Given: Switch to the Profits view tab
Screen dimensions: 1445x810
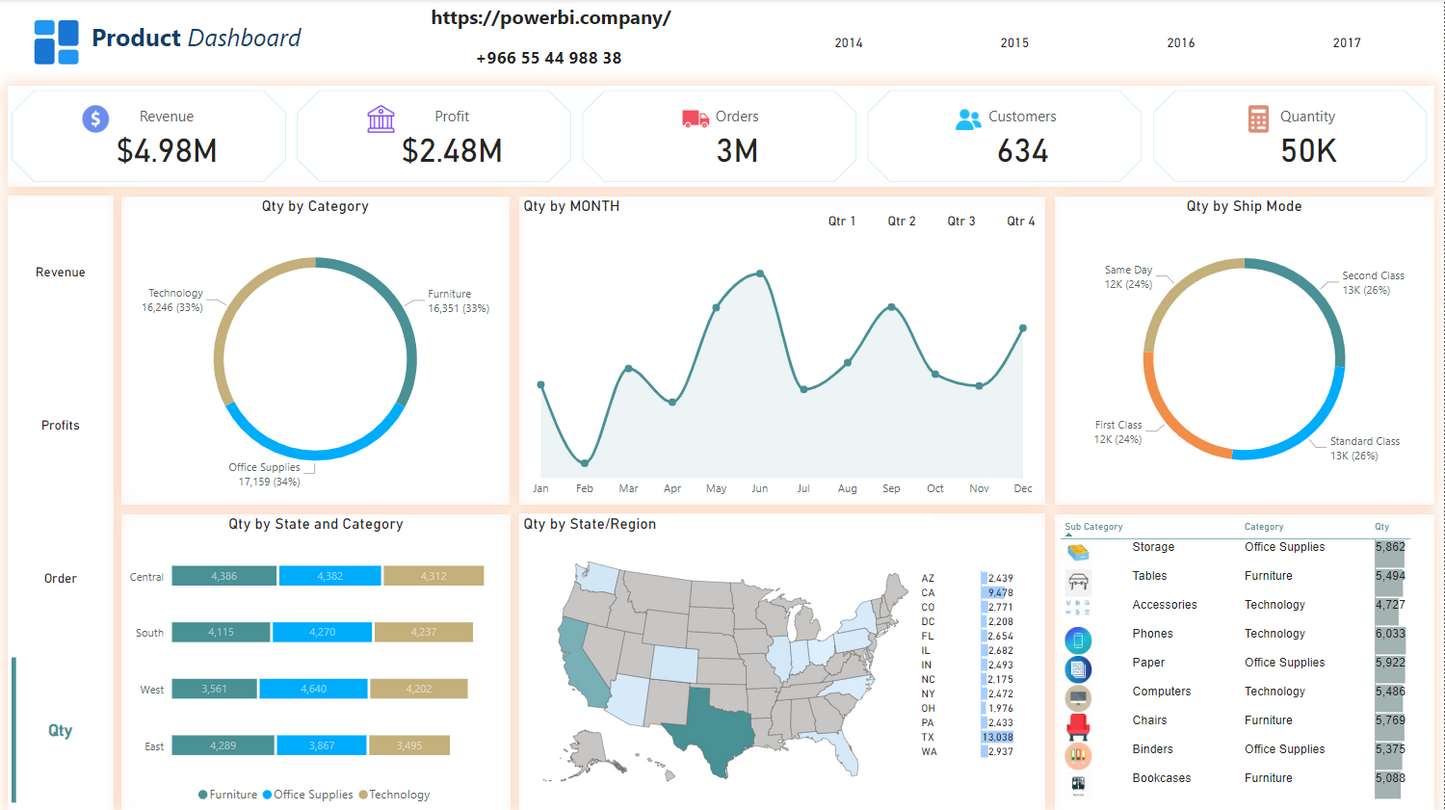Looking at the screenshot, I should coord(60,425).
